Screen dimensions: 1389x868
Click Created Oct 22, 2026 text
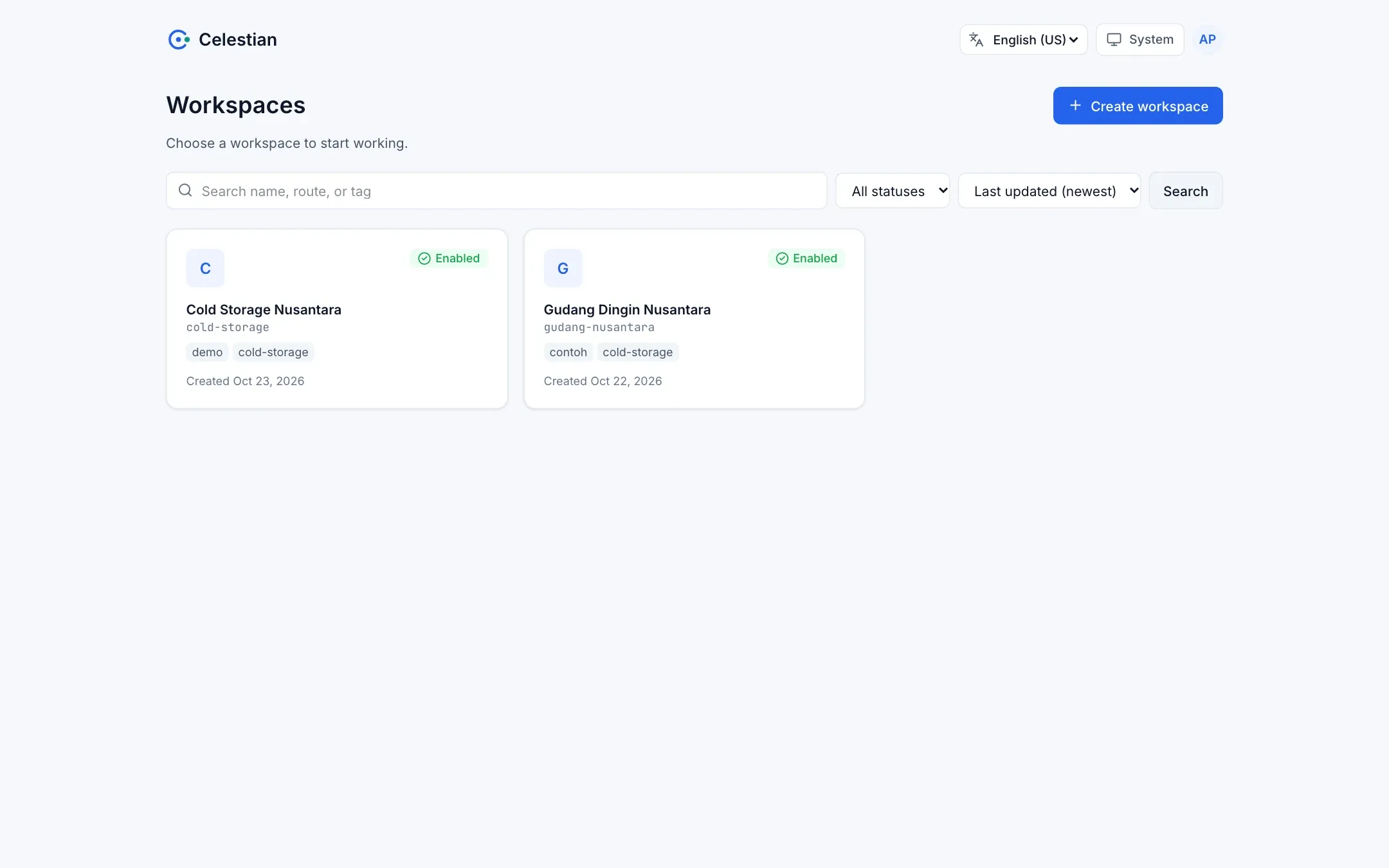click(603, 381)
